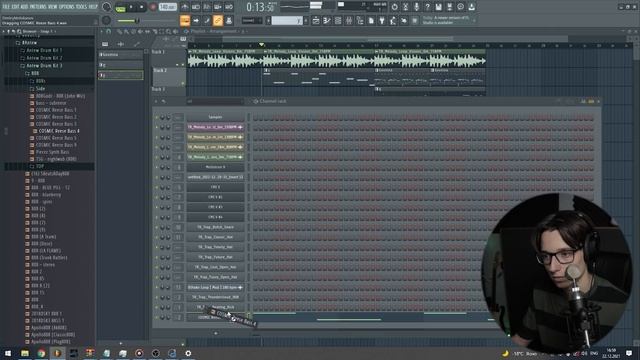Image resolution: width=640 pixels, height=360 pixels.
Task: Click the 140 tempo display
Action: point(167,7)
